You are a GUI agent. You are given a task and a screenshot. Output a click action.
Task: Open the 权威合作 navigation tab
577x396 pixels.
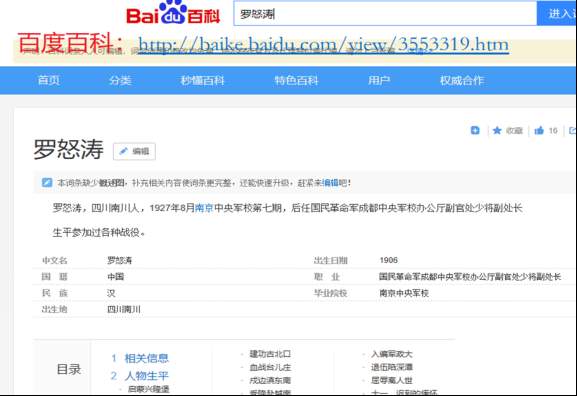pos(462,80)
